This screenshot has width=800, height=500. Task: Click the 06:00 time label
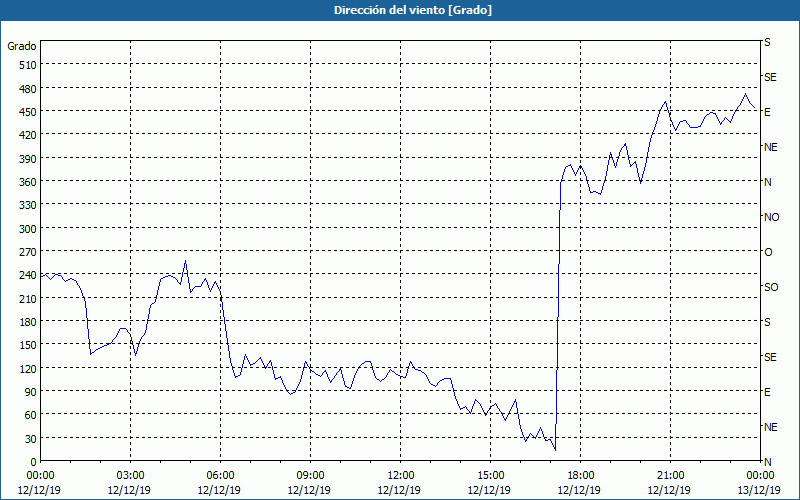pos(220,476)
